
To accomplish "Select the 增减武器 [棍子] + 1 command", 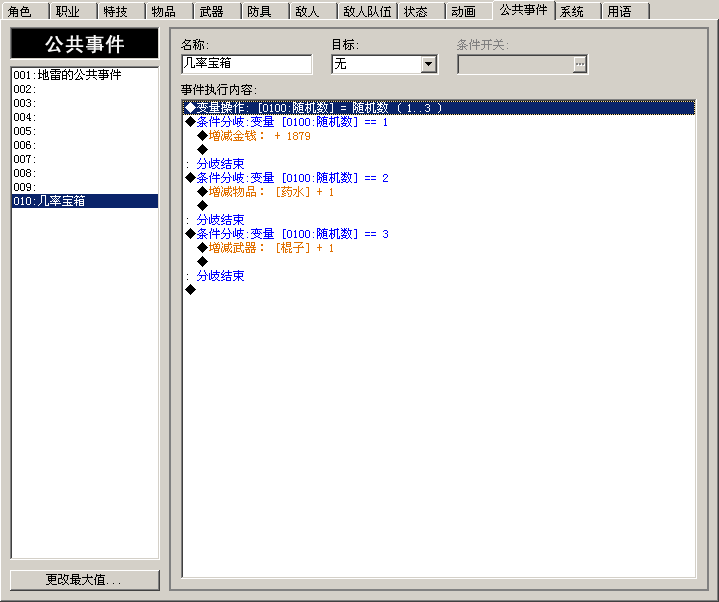I will pos(439,248).
